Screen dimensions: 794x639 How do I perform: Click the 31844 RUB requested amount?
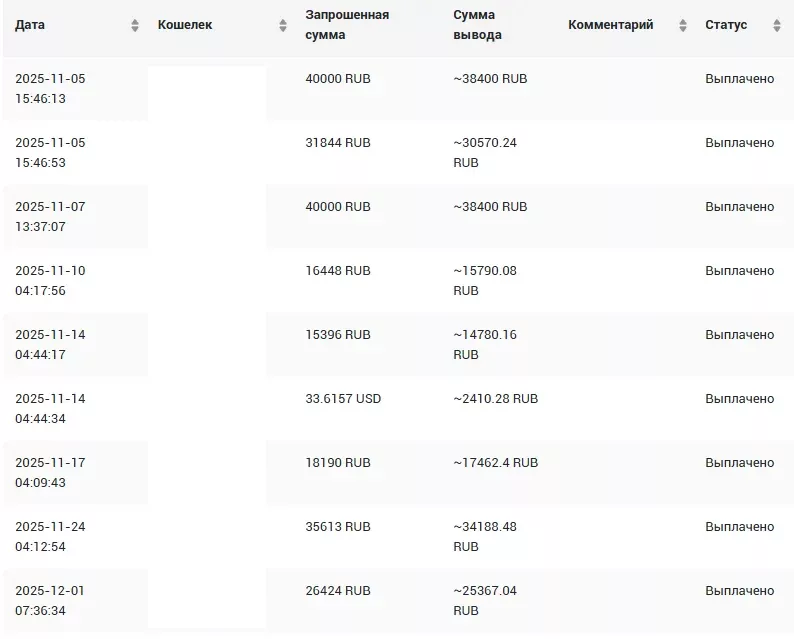point(338,142)
